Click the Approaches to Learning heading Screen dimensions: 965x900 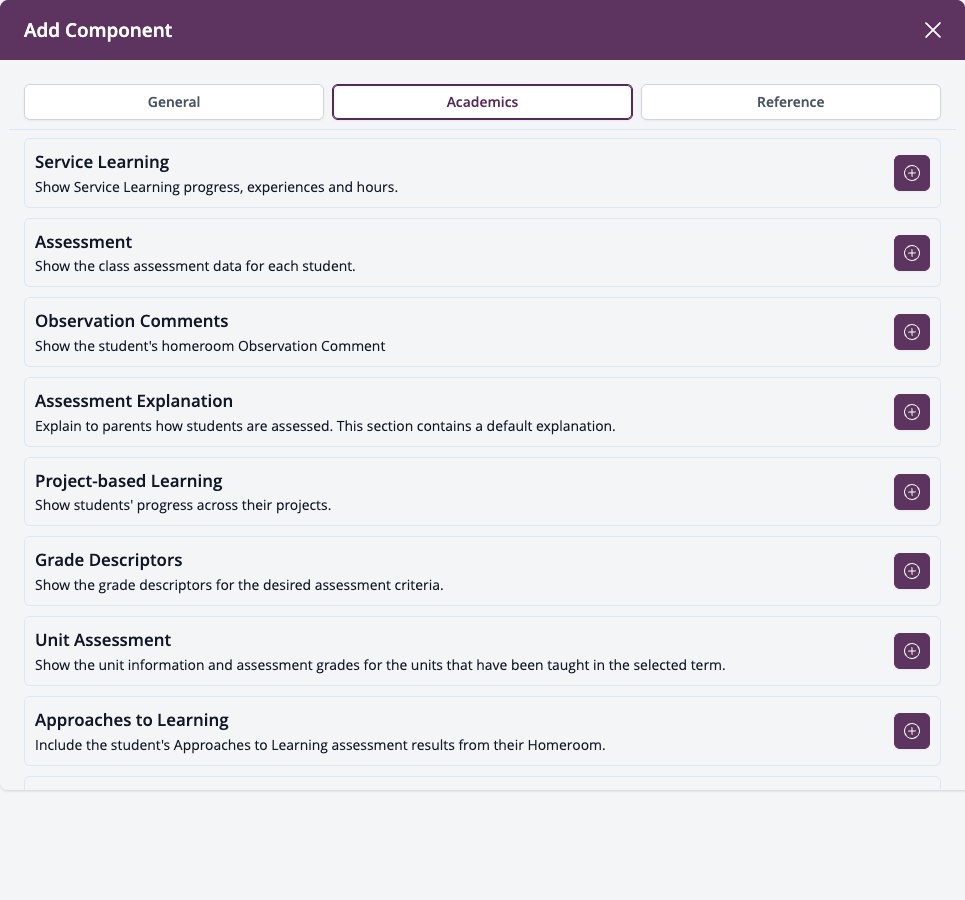click(132, 720)
